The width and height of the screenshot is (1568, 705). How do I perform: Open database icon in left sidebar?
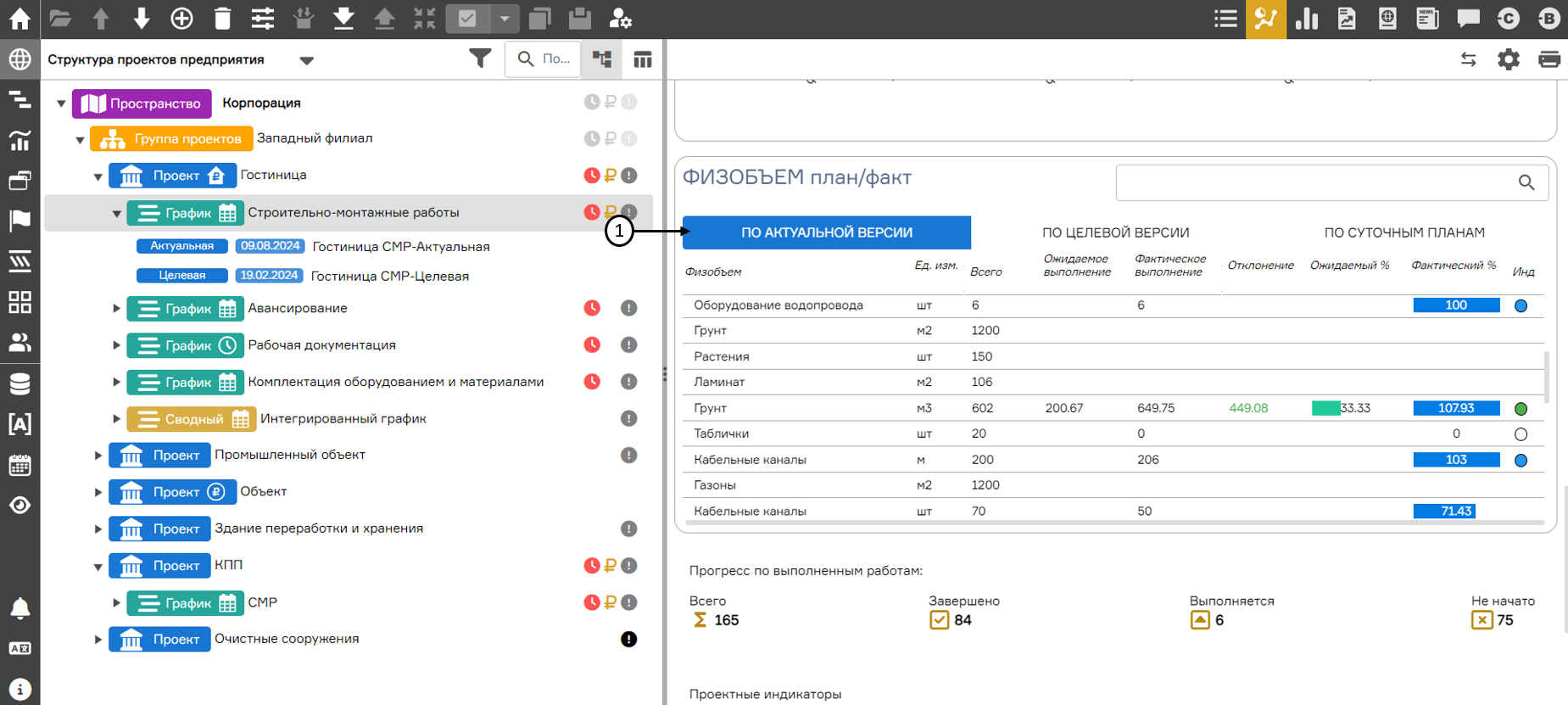point(20,383)
